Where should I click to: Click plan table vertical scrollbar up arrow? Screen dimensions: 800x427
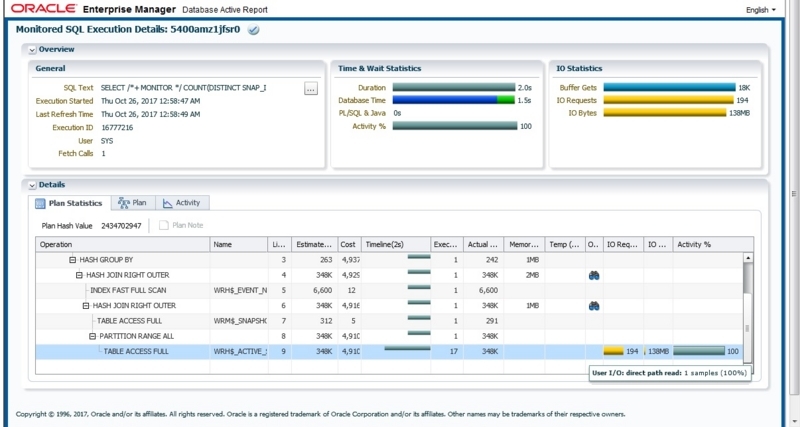click(748, 258)
